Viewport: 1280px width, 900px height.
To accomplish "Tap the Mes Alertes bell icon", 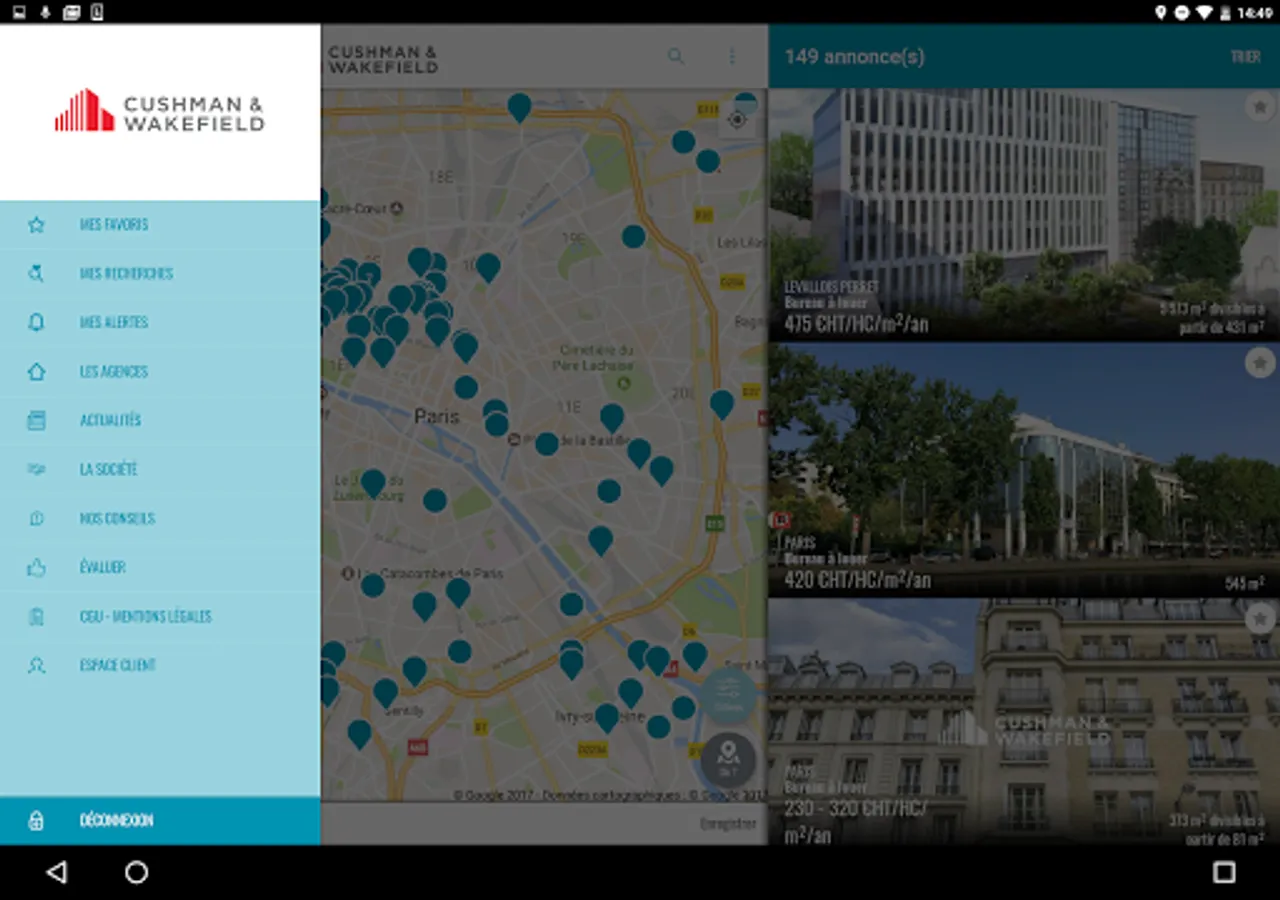I will click(x=36, y=322).
